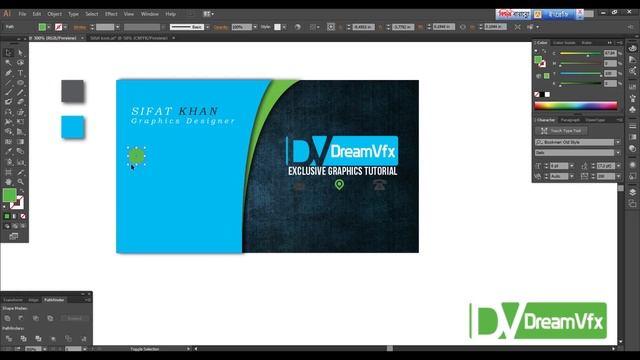Open the control bar Fill color dropdown

[x=49, y=27]
